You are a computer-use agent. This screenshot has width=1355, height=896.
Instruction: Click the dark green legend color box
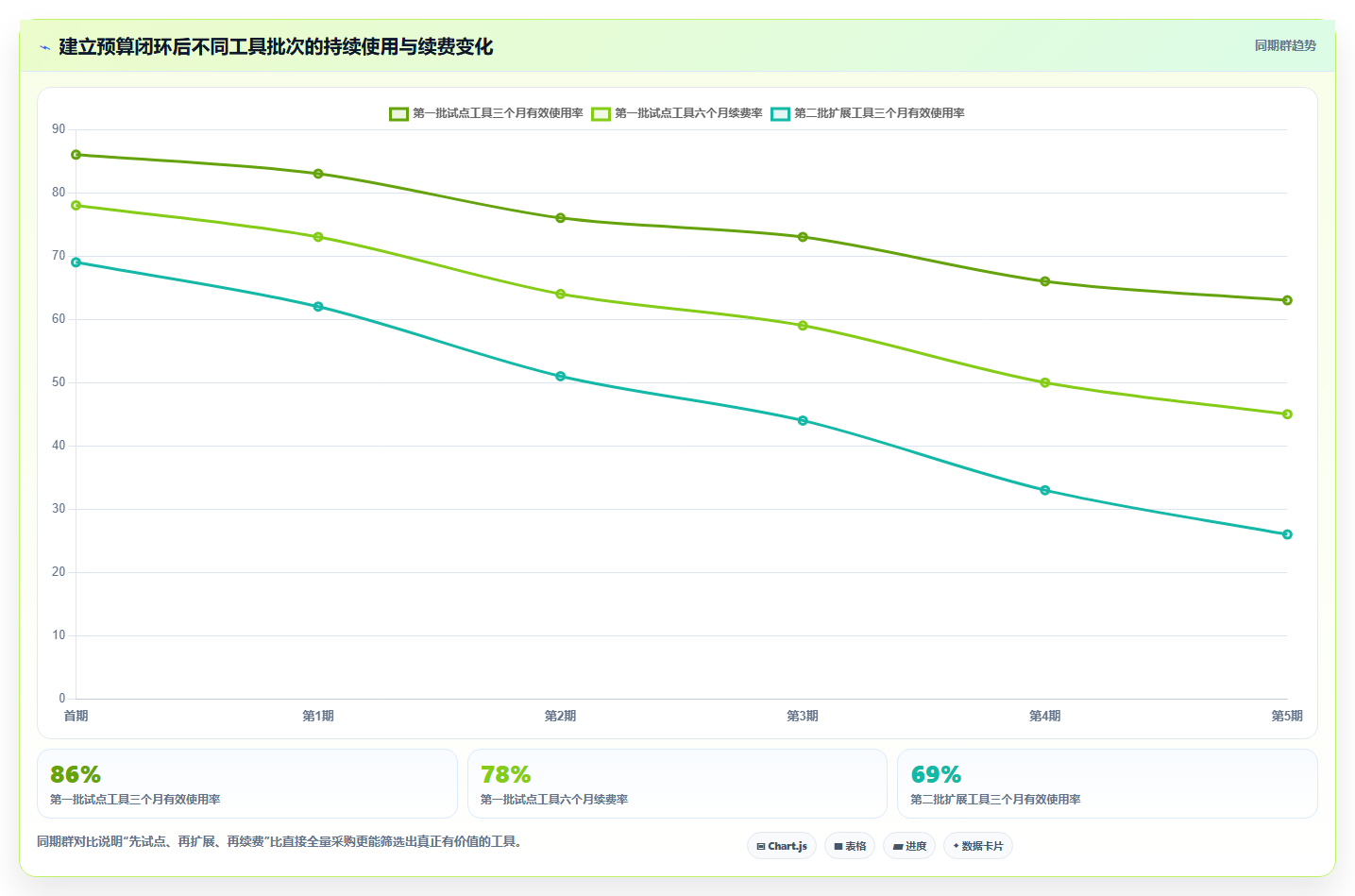(x=398, y=113)
